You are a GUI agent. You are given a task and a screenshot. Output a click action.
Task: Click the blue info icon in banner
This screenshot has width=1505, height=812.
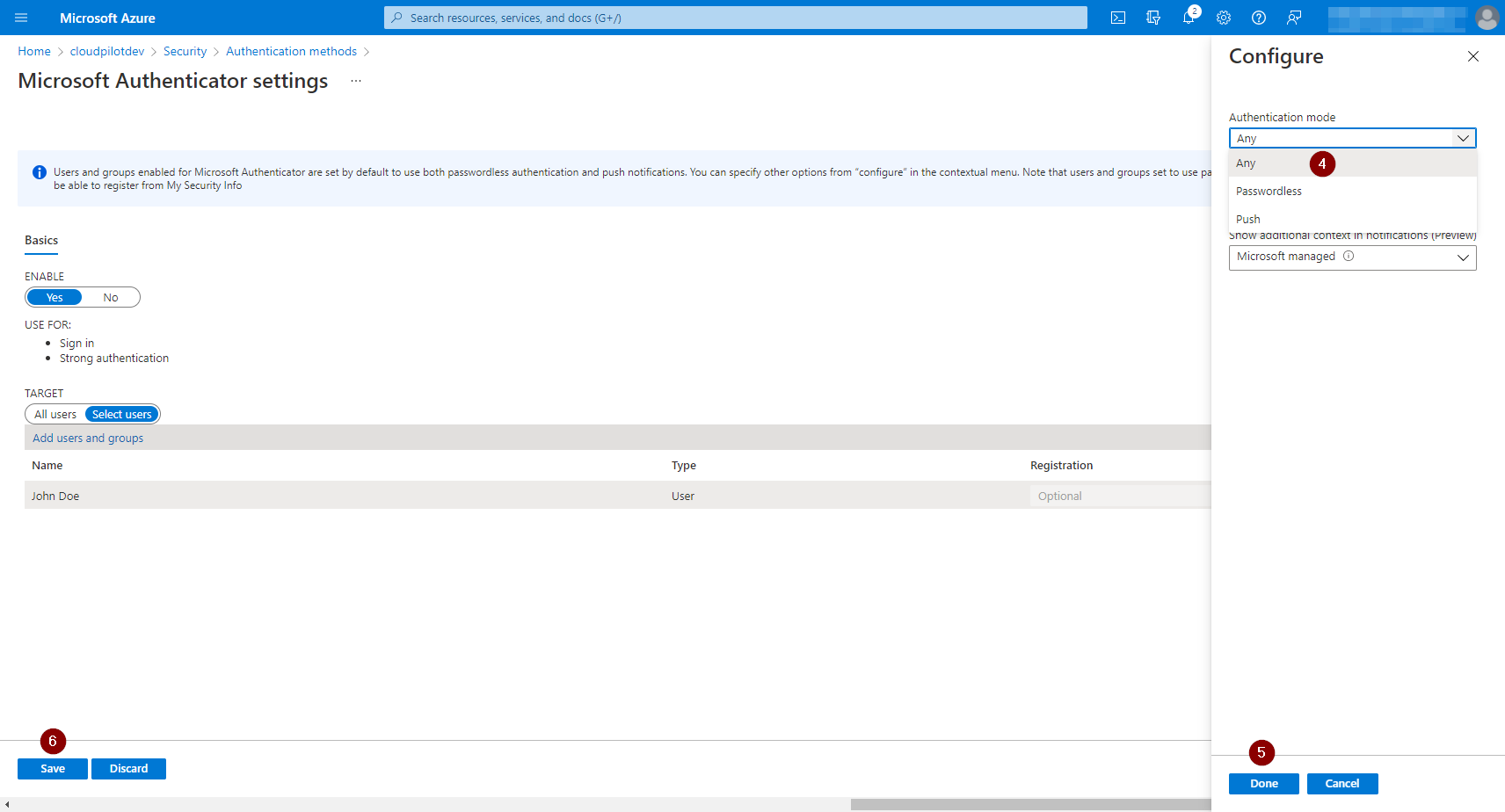point(40,172)
